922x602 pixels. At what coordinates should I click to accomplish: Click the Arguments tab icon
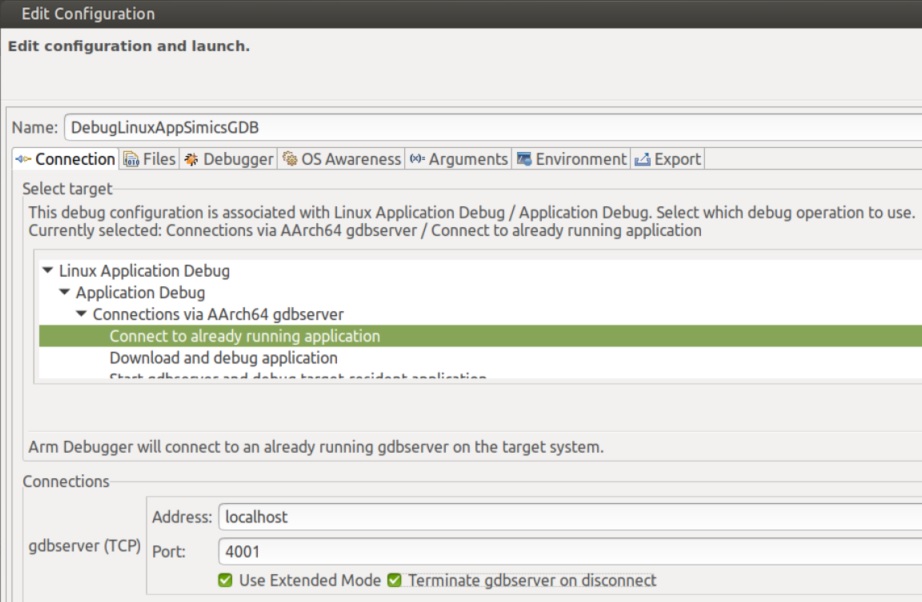click(x=417, y=159)
